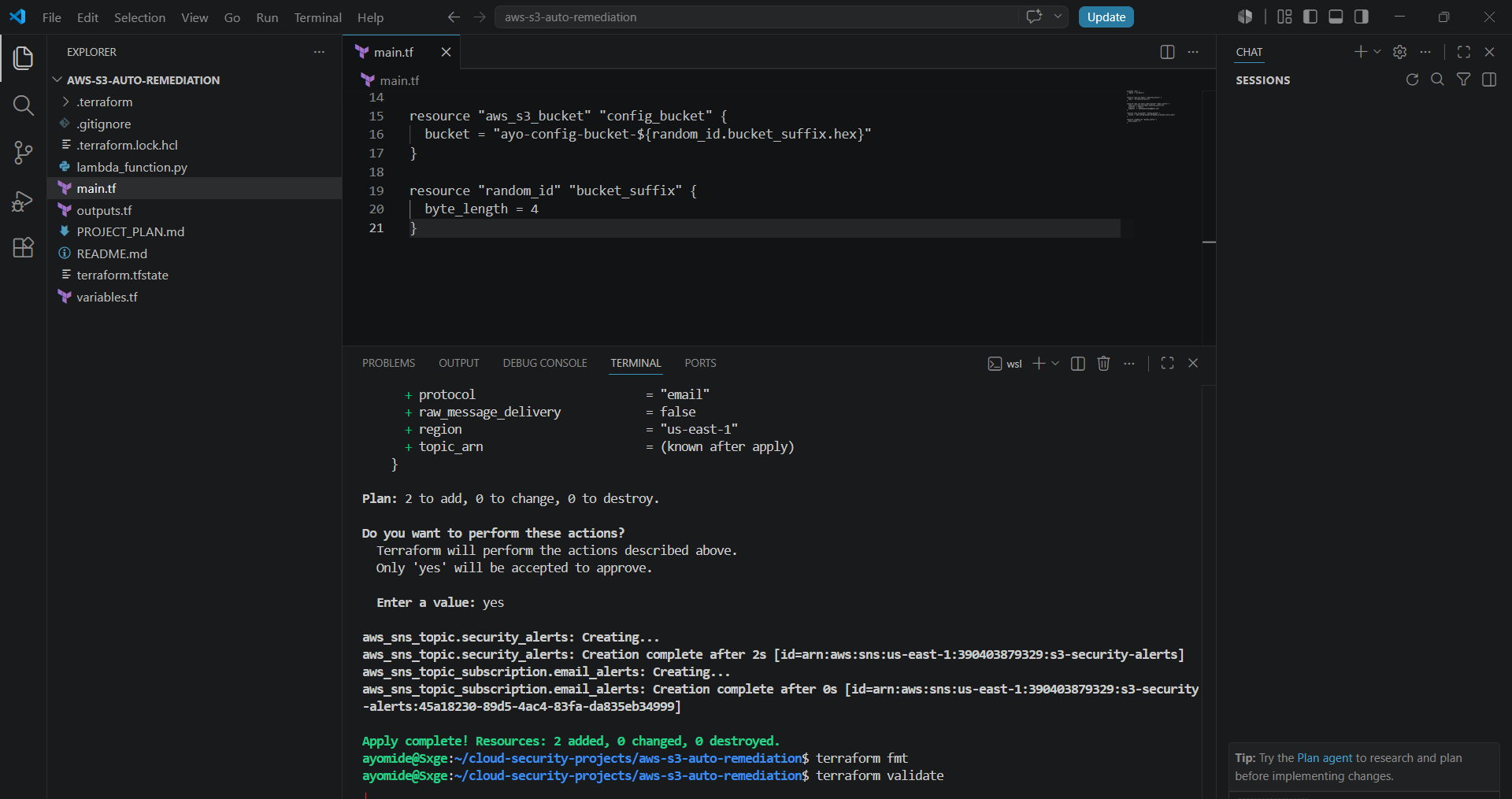Open chat settings gear icon

[1399, 52]
